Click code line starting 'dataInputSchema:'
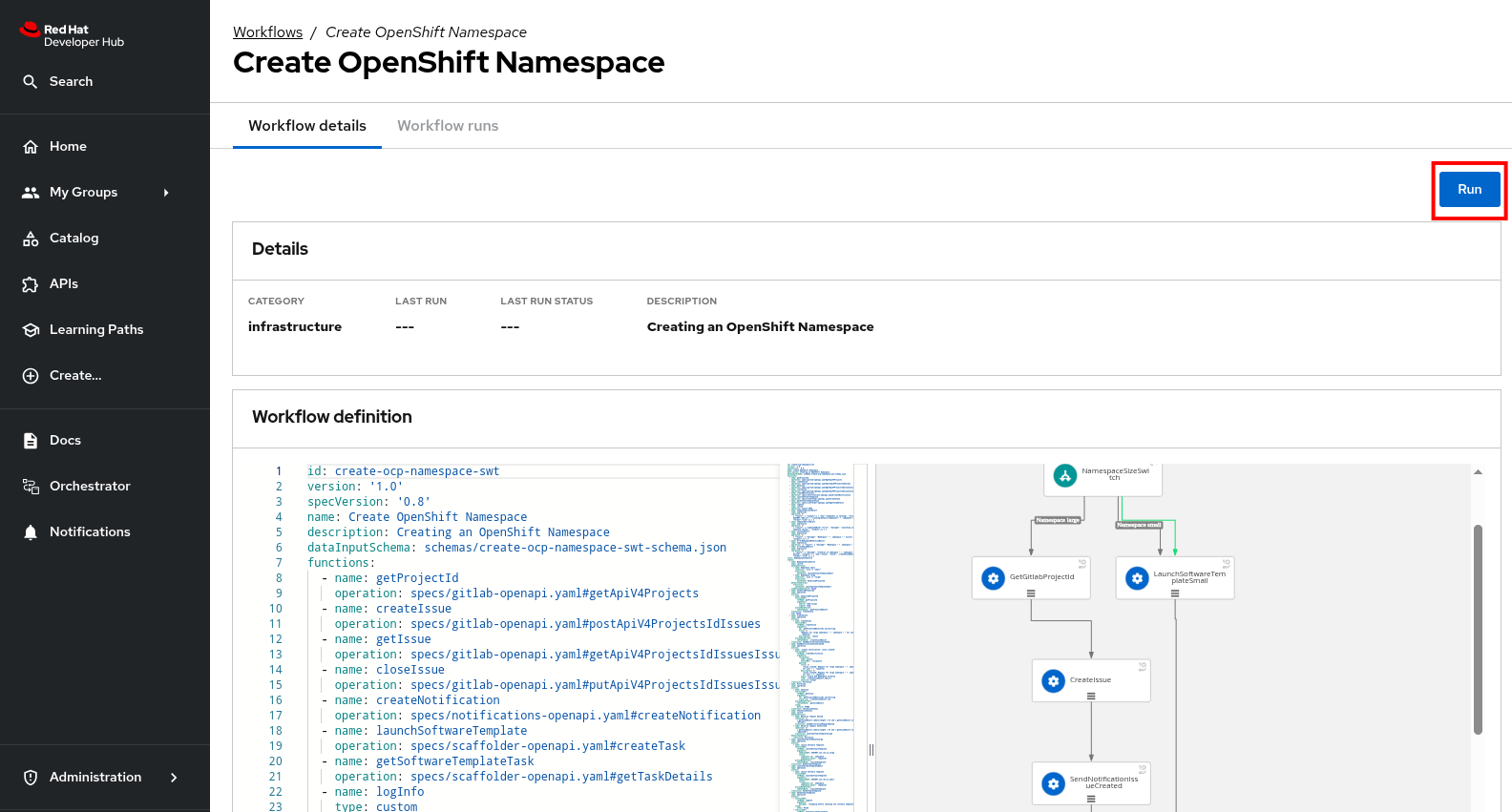Viewport: 1512px width, 812px height. (516, 548)
